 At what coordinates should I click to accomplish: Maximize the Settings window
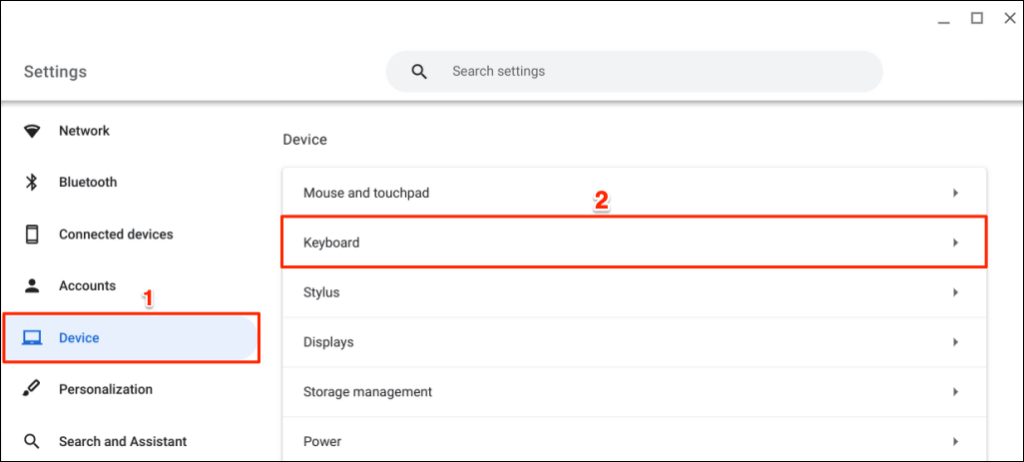[x=977, y=18]
